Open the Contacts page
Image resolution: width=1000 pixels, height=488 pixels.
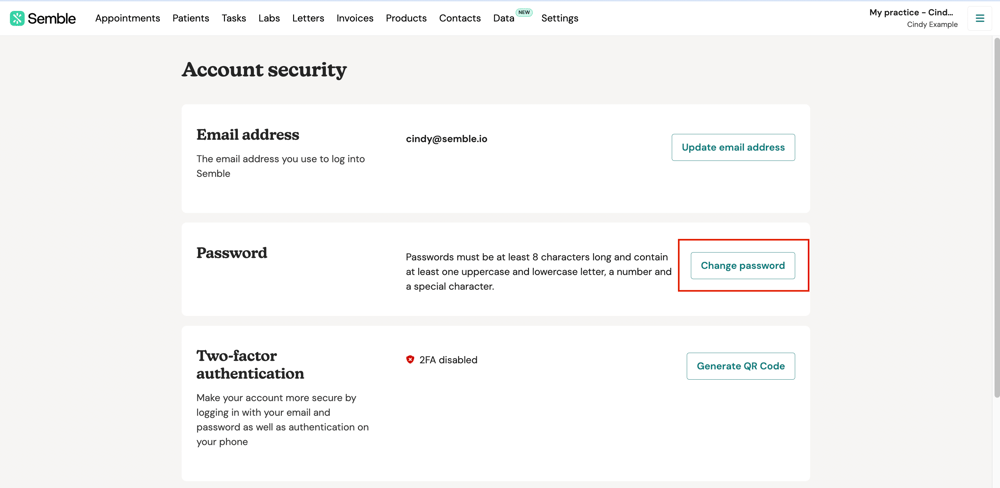(x=460, y=18)
